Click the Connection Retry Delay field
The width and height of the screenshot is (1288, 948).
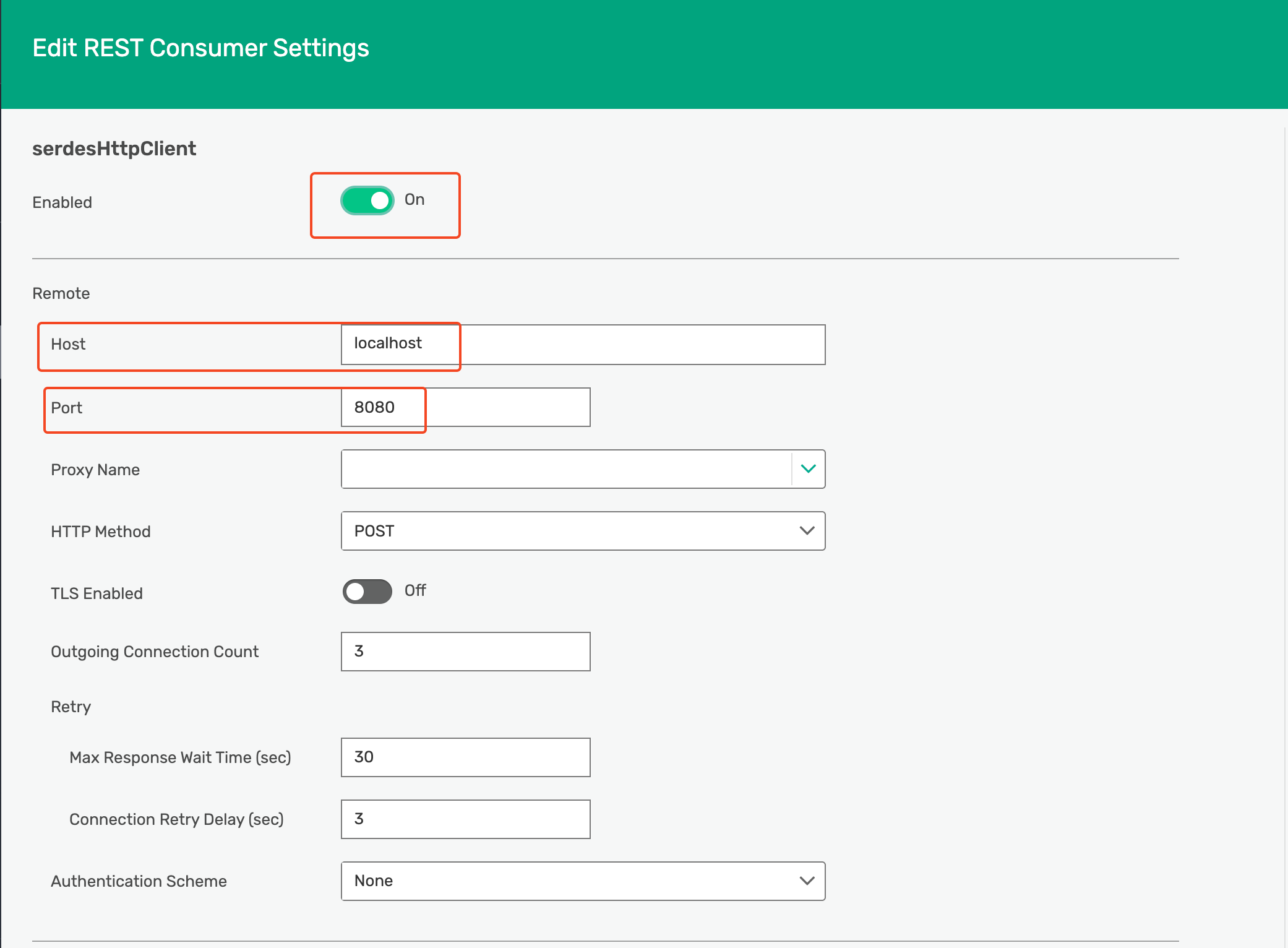pos(465,819)
